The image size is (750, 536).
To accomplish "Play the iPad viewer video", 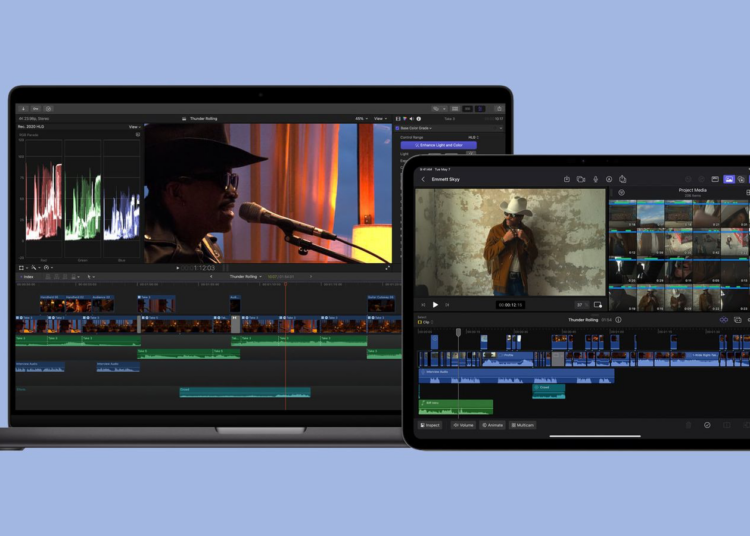I will (x=435, y=305).
